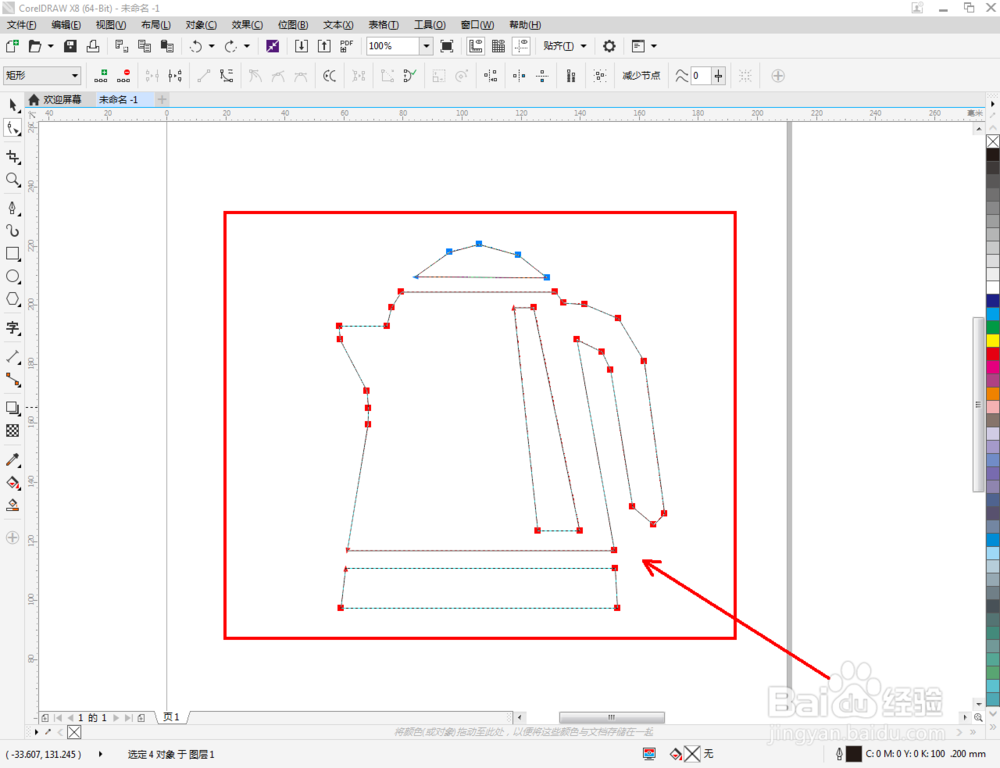
Task: Open the 对象(C) menu
Action: click(x=201, y=25)
